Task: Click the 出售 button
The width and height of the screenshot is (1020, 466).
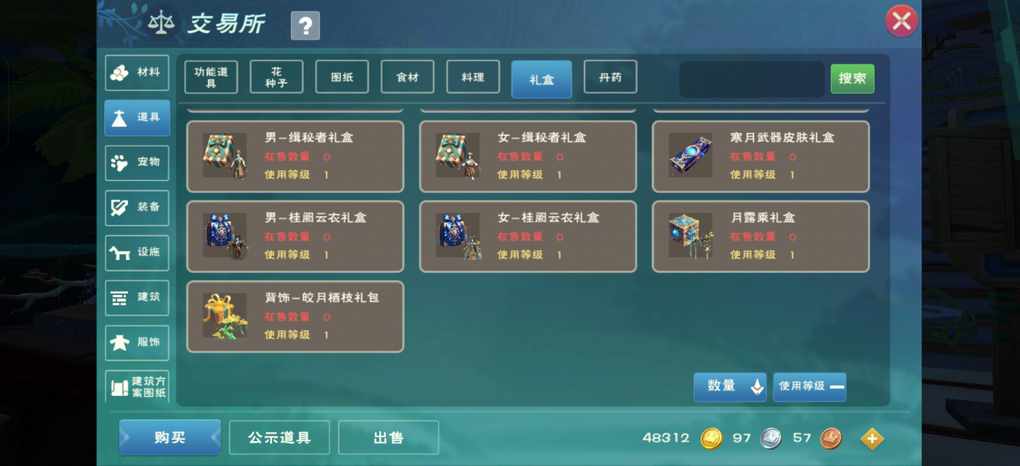Action: tap(388, 437)
